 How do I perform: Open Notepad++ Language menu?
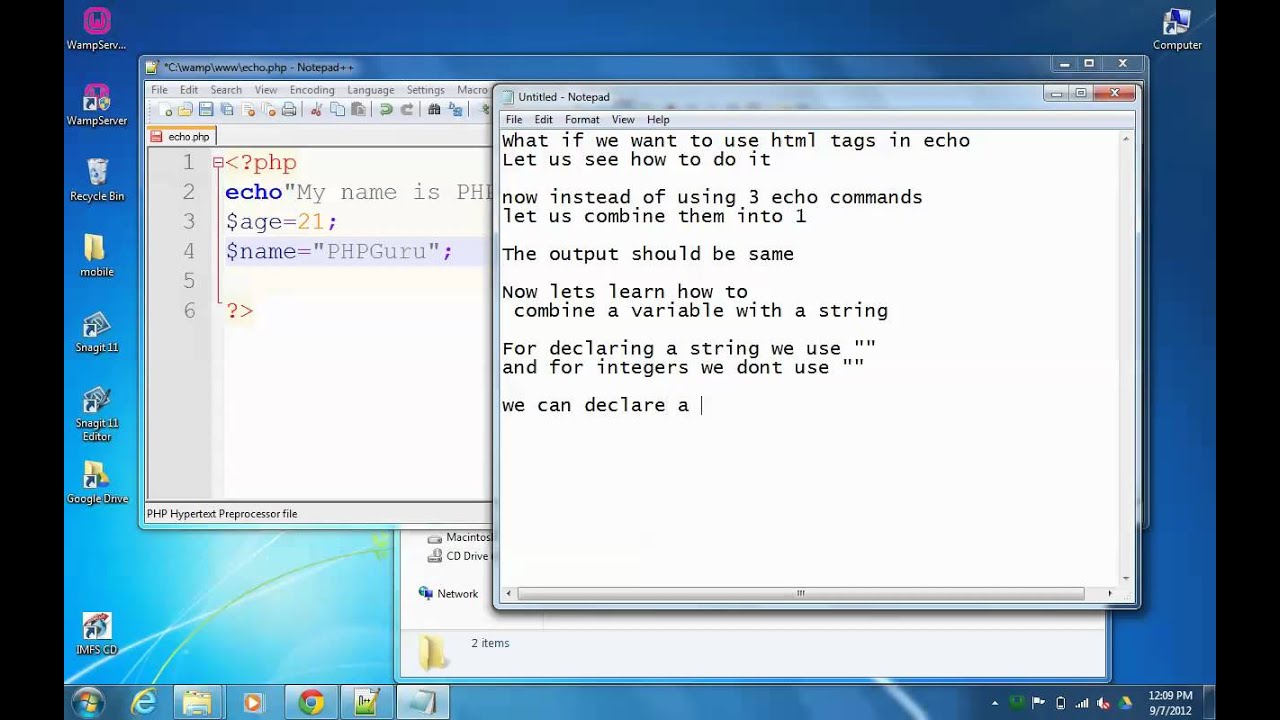point(371,90)
